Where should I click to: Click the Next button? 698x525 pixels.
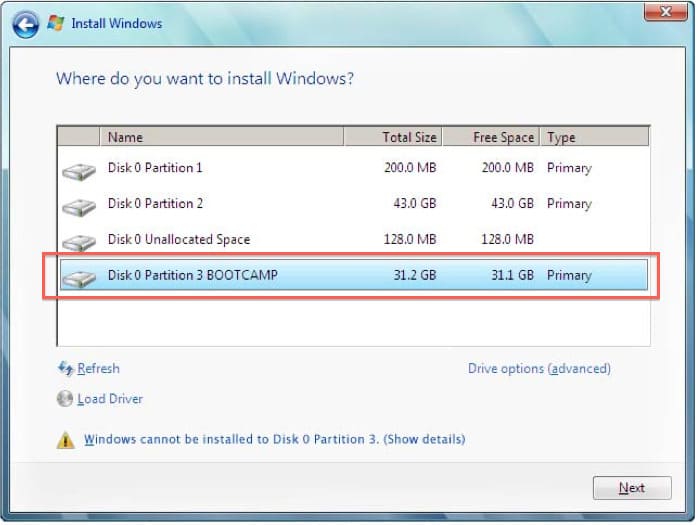click(x=632, y=488)
